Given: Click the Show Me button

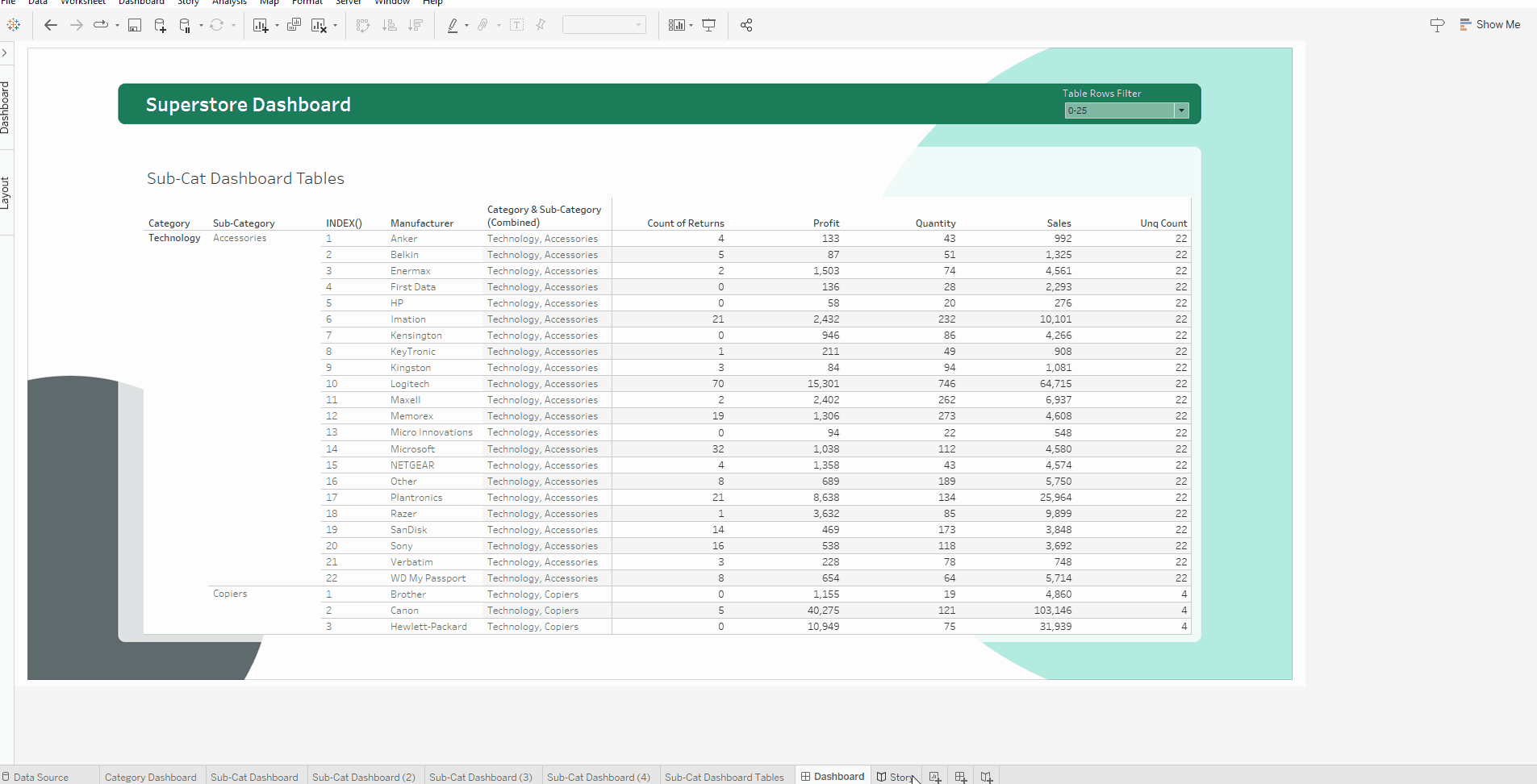Looking at the screenshot, I should coord(1489,24).
